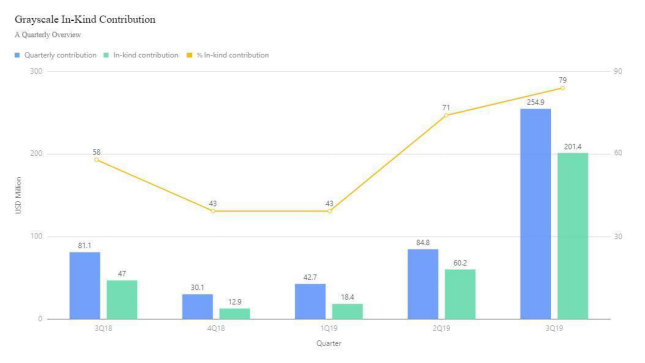Click the blue Quarterly contribution legend swatch
This screenshot has height=363, width=645.
17,55
